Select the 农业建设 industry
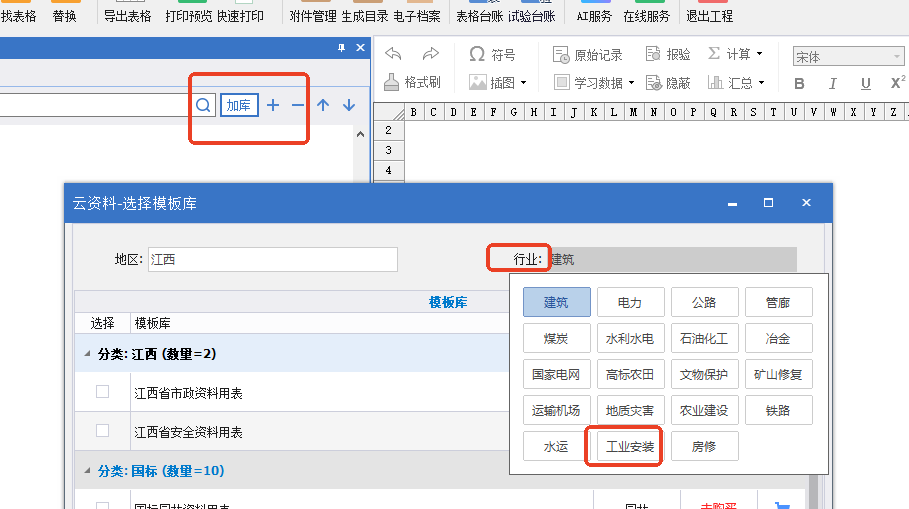Screen dimensions: 909x509 click(x=704, y=410)
